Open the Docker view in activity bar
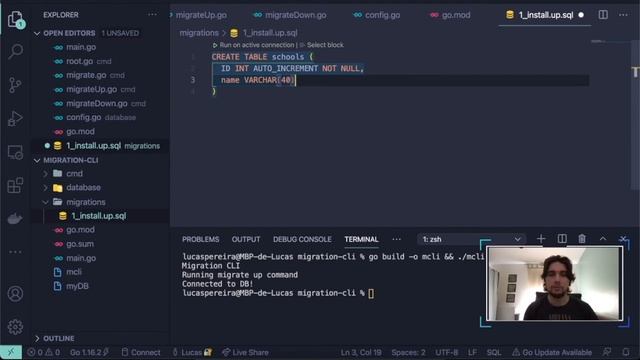 pyautogui.click(x=16, y=219)
